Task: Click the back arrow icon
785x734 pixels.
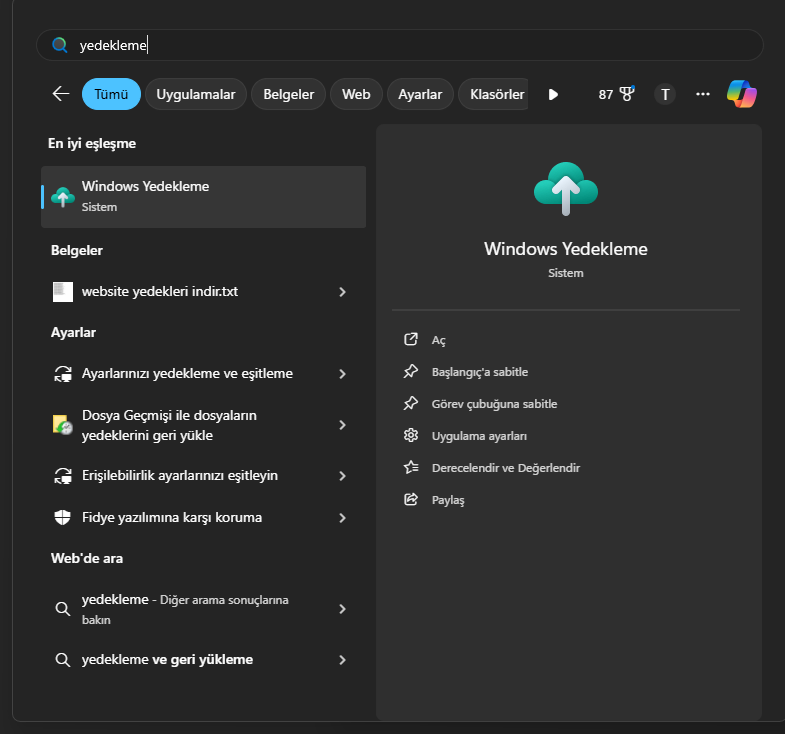Action: pyautogui.click(x=61, y=94)
